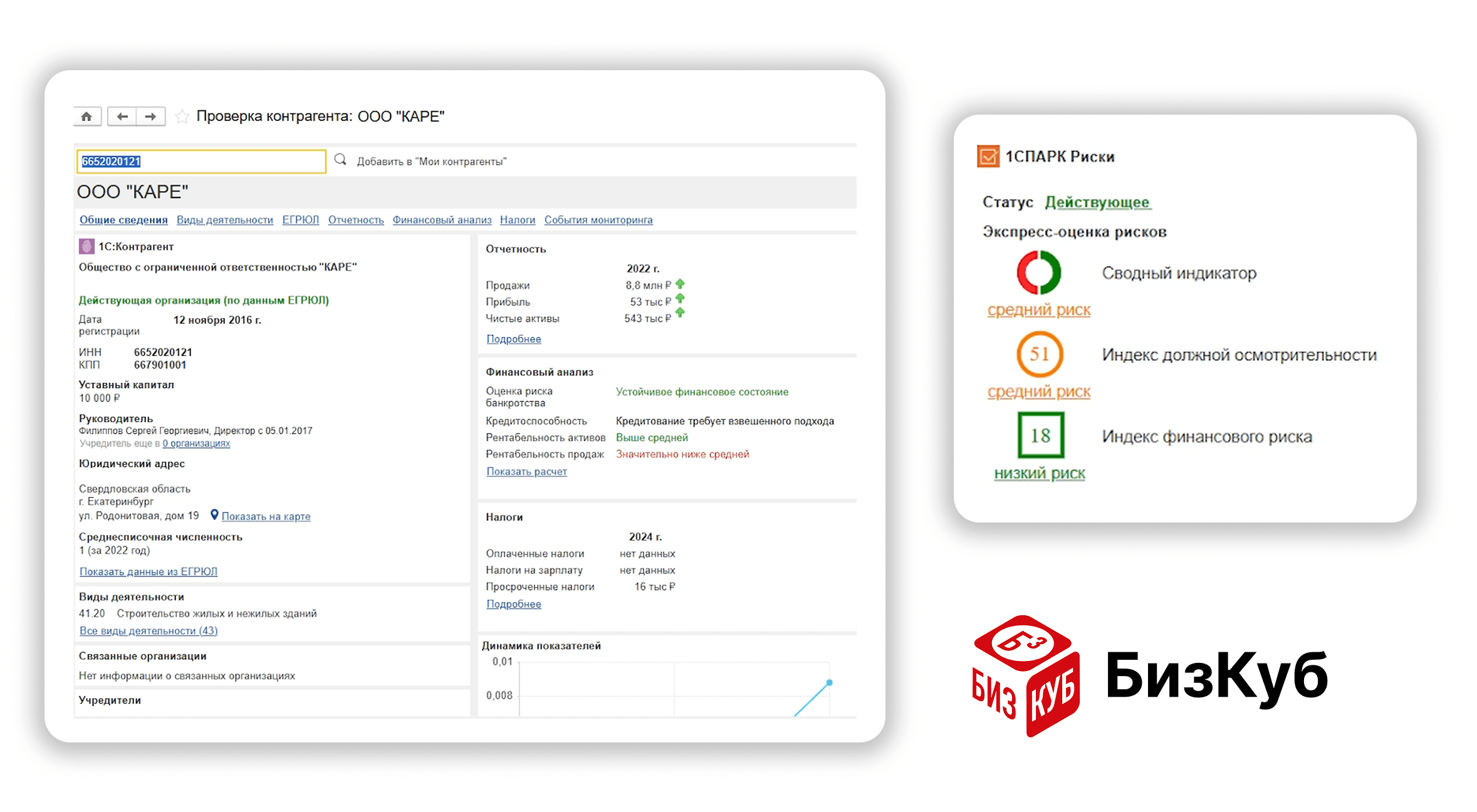Image resolution: width=1477 pixels, height=812 pixels.
Task: Open the События мониторинга tab
Action: coord(598,220)
